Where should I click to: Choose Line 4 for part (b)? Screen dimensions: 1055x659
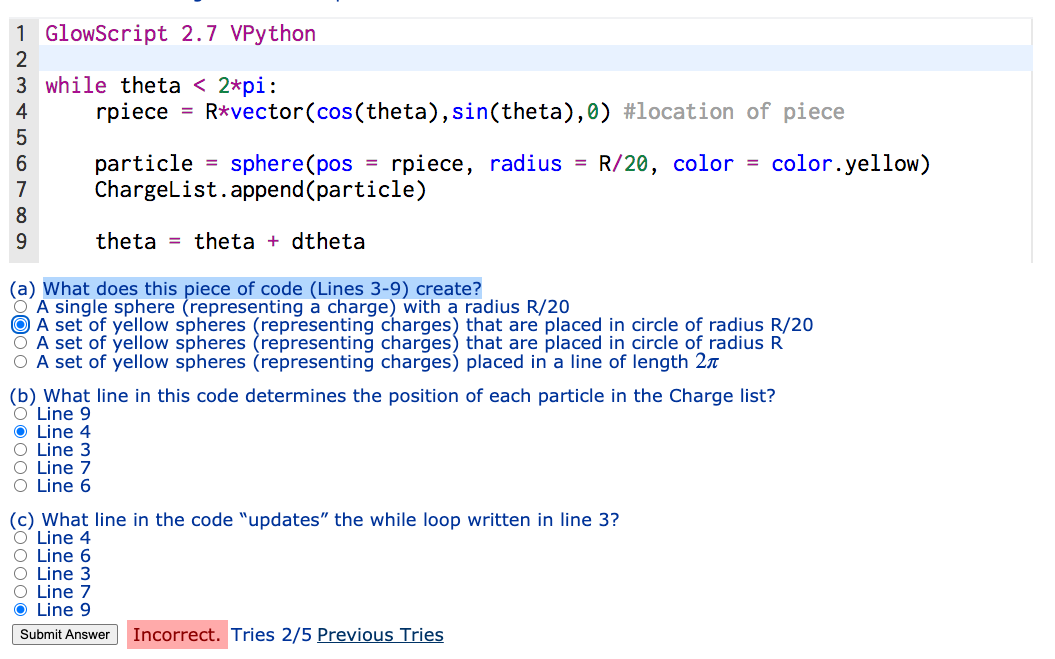[21, 432]
